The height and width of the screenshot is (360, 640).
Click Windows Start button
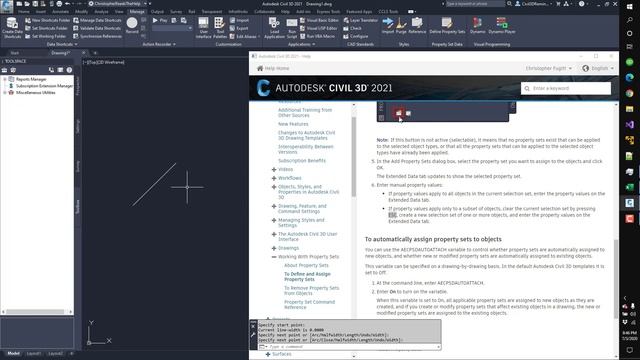[x=630, y=7]
